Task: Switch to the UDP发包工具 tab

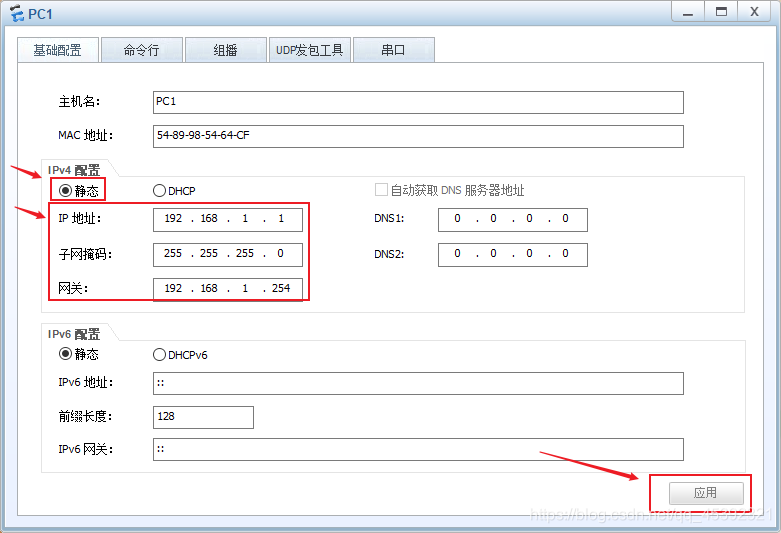Action: point(310,50)
